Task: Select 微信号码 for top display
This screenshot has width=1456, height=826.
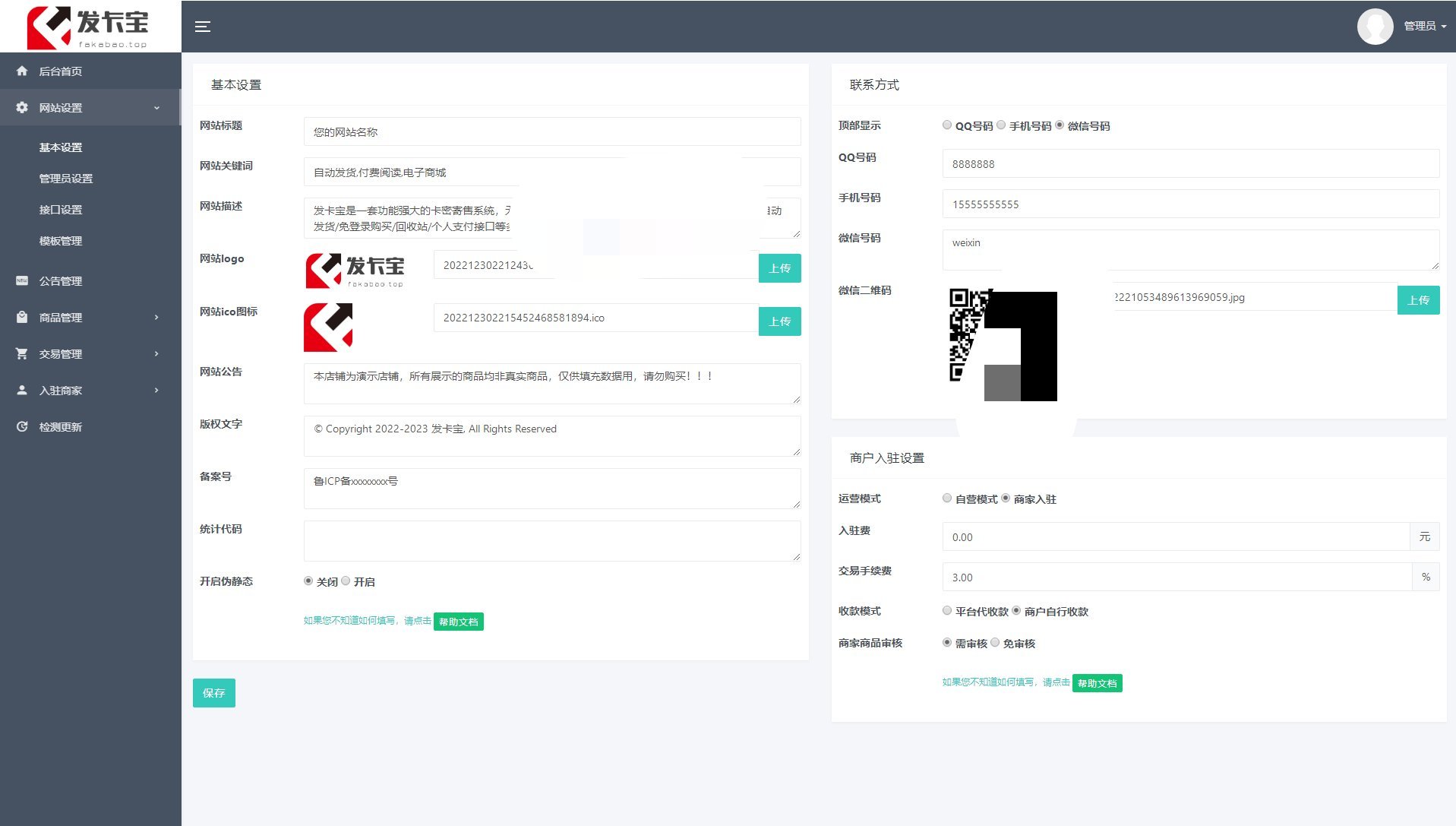Action: point(1060,125)
